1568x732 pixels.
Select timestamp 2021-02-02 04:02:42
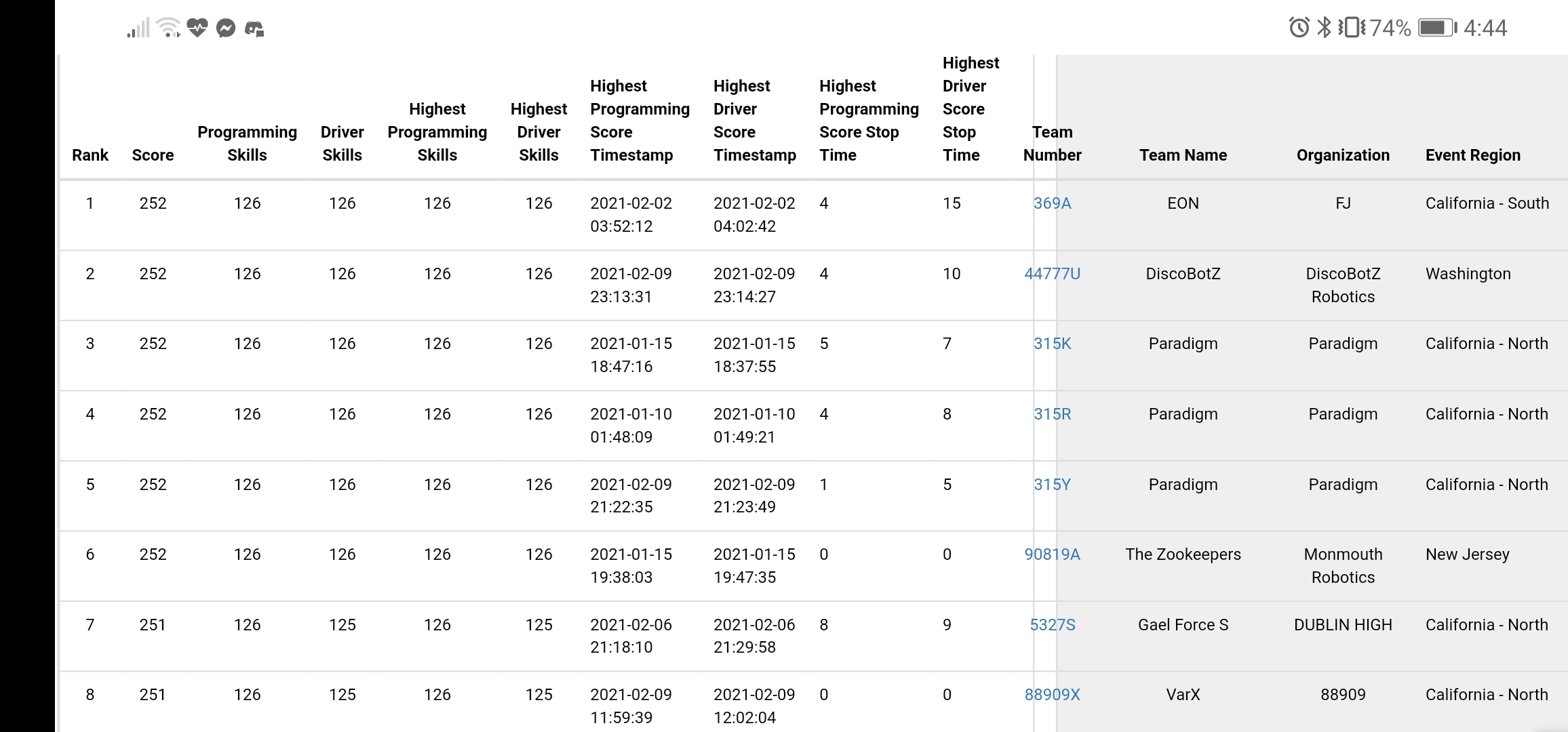coord(754,215)
